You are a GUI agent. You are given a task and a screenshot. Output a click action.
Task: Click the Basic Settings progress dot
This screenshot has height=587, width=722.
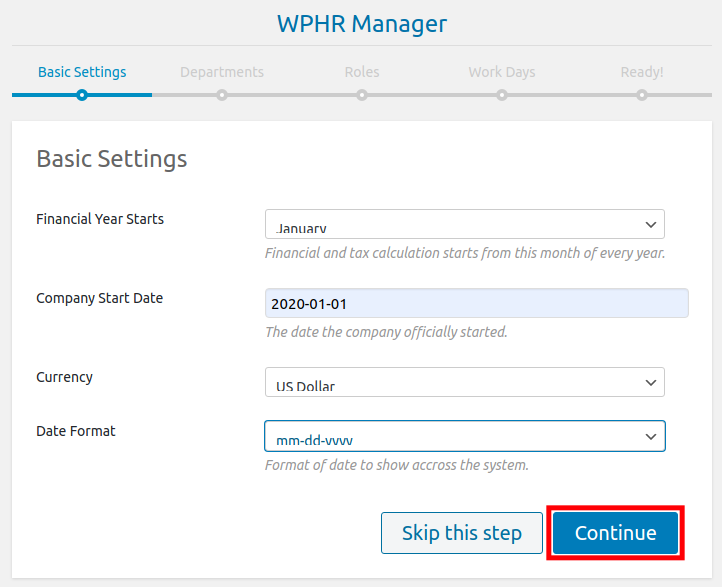pyautogui.click(x=82, y=95)
